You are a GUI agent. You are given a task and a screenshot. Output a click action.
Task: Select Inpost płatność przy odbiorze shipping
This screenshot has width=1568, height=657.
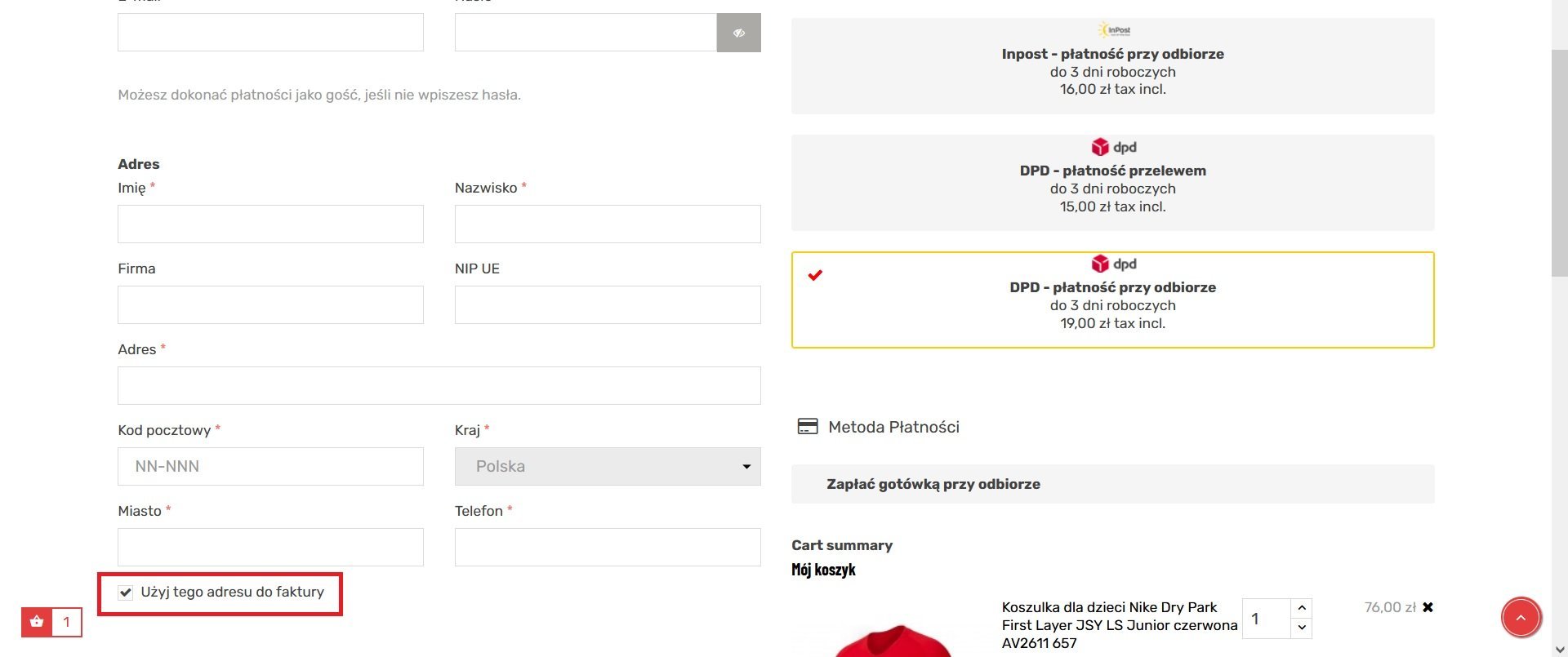(1112, 66)
